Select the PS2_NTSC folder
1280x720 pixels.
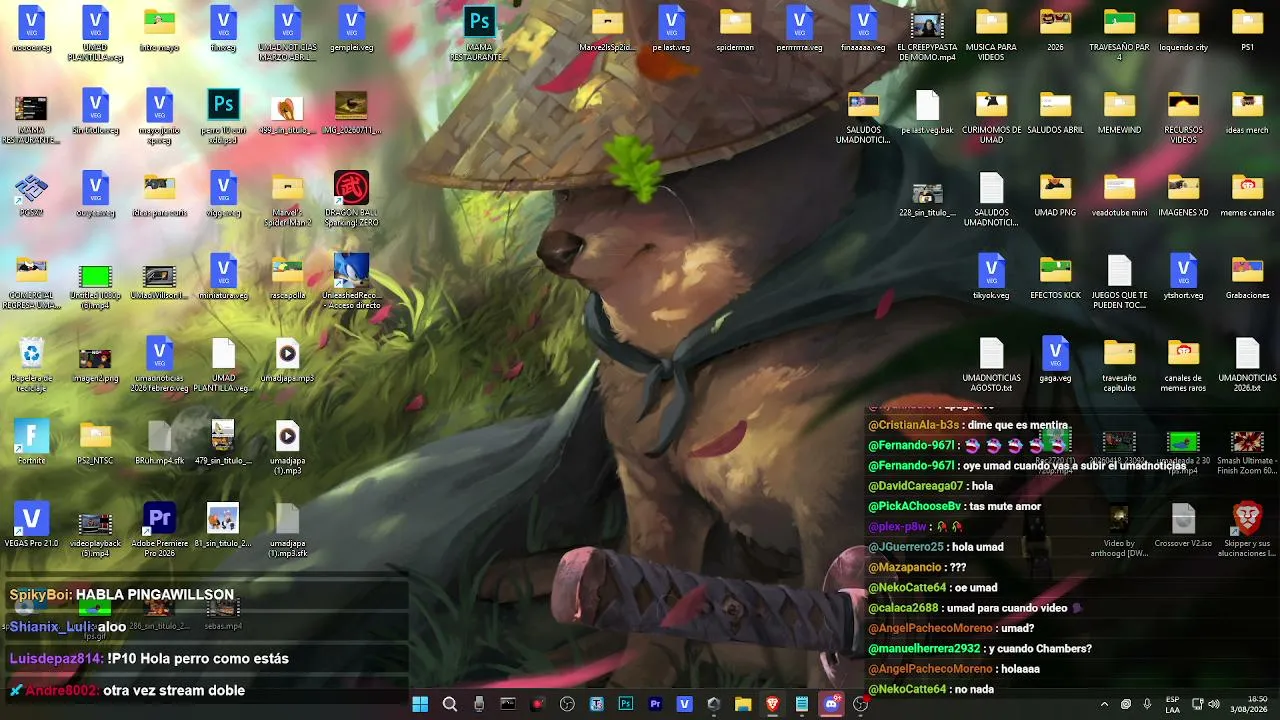tap(95, 442)
